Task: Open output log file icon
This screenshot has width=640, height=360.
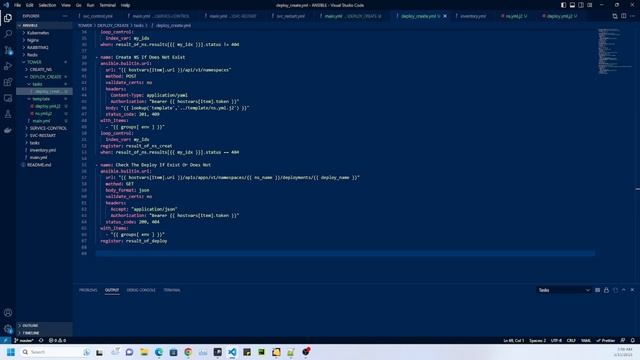Action: [x=615, y=290]
